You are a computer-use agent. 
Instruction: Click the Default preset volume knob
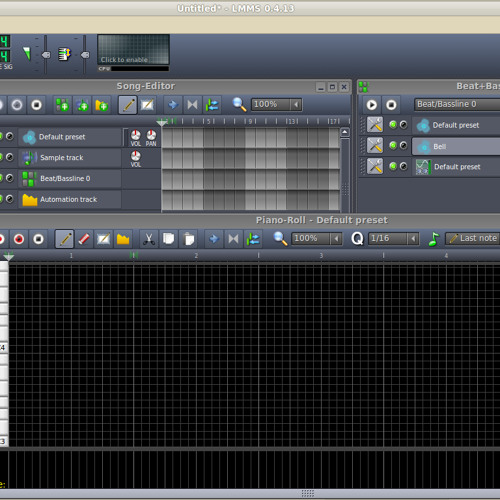tap(135, 135)
